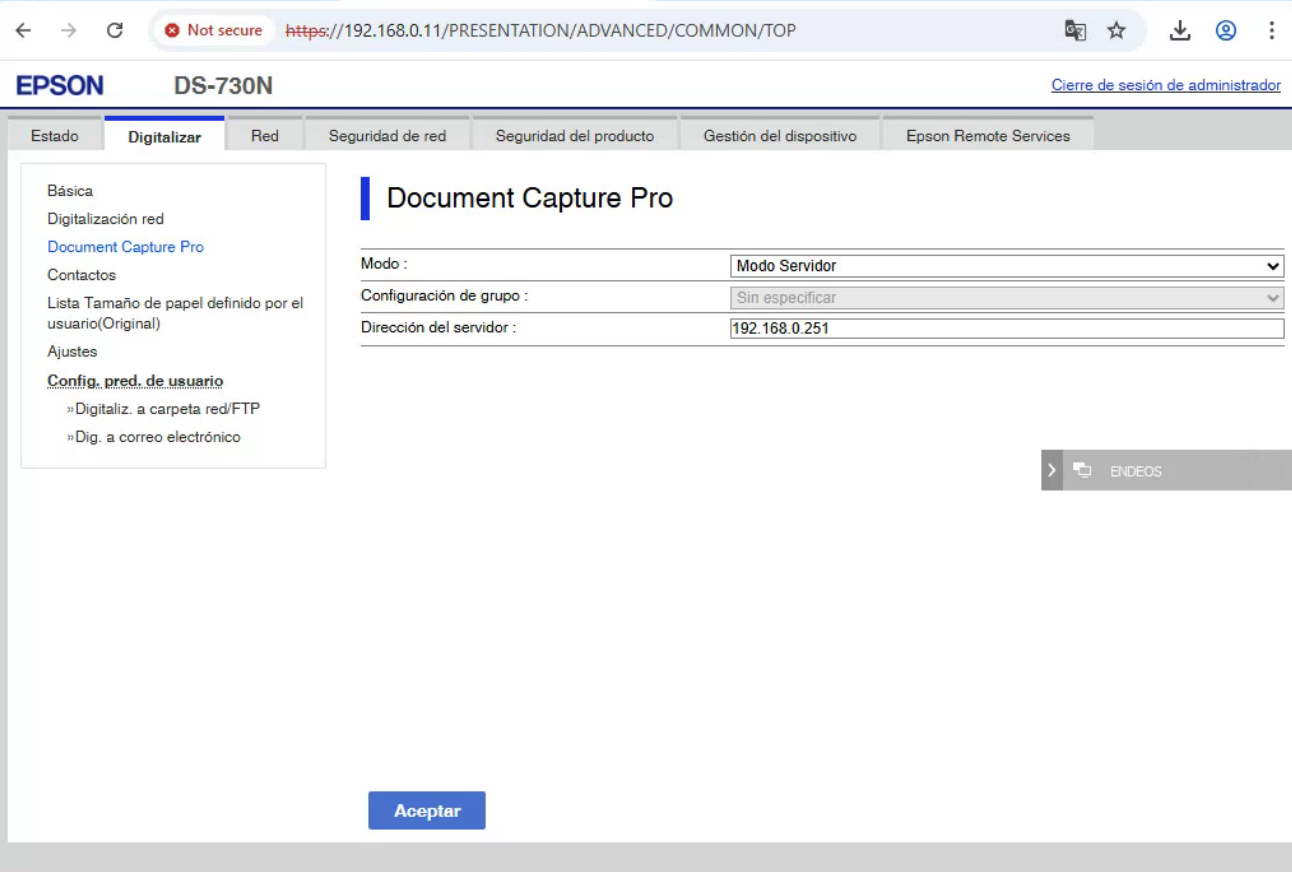Go to Gestión del dispositivo tab
1292x872 pixels.
[780, 136]
